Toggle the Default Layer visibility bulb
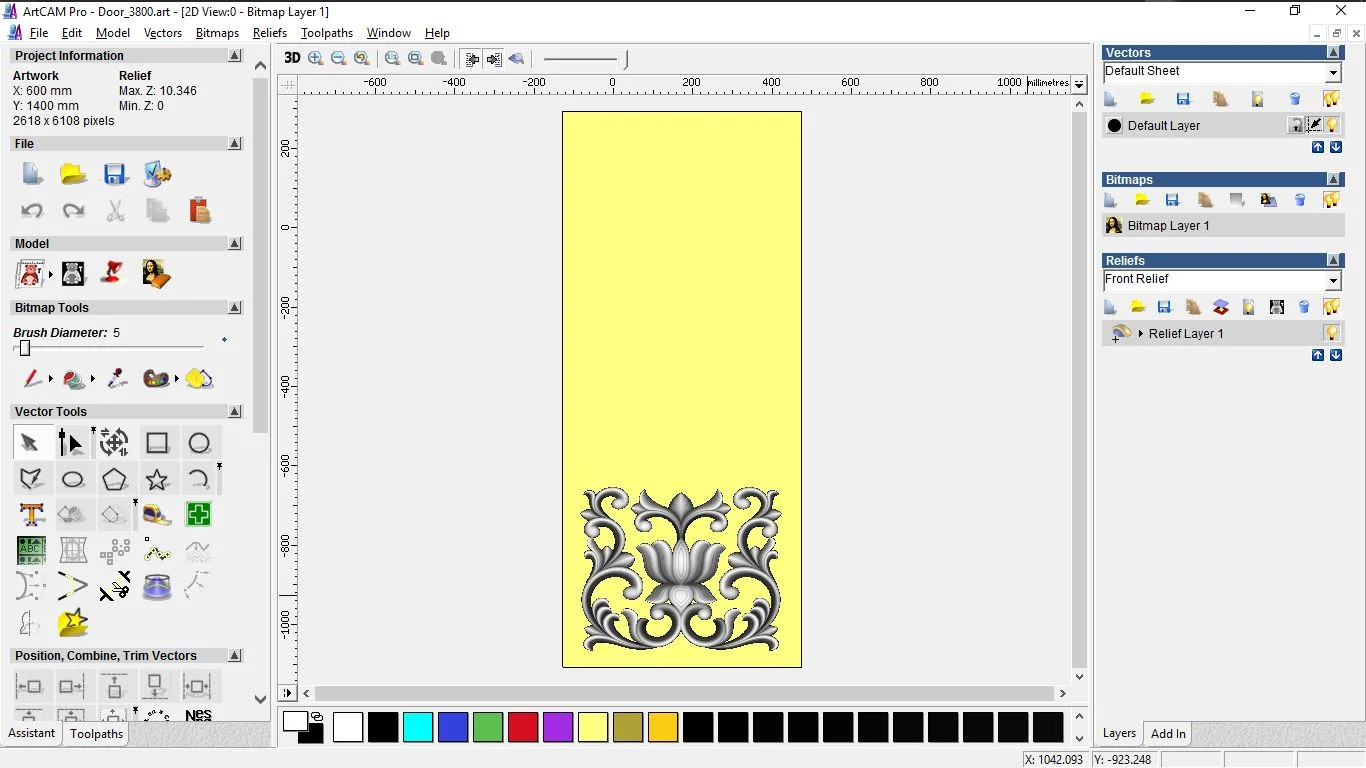 (1331, 124)
